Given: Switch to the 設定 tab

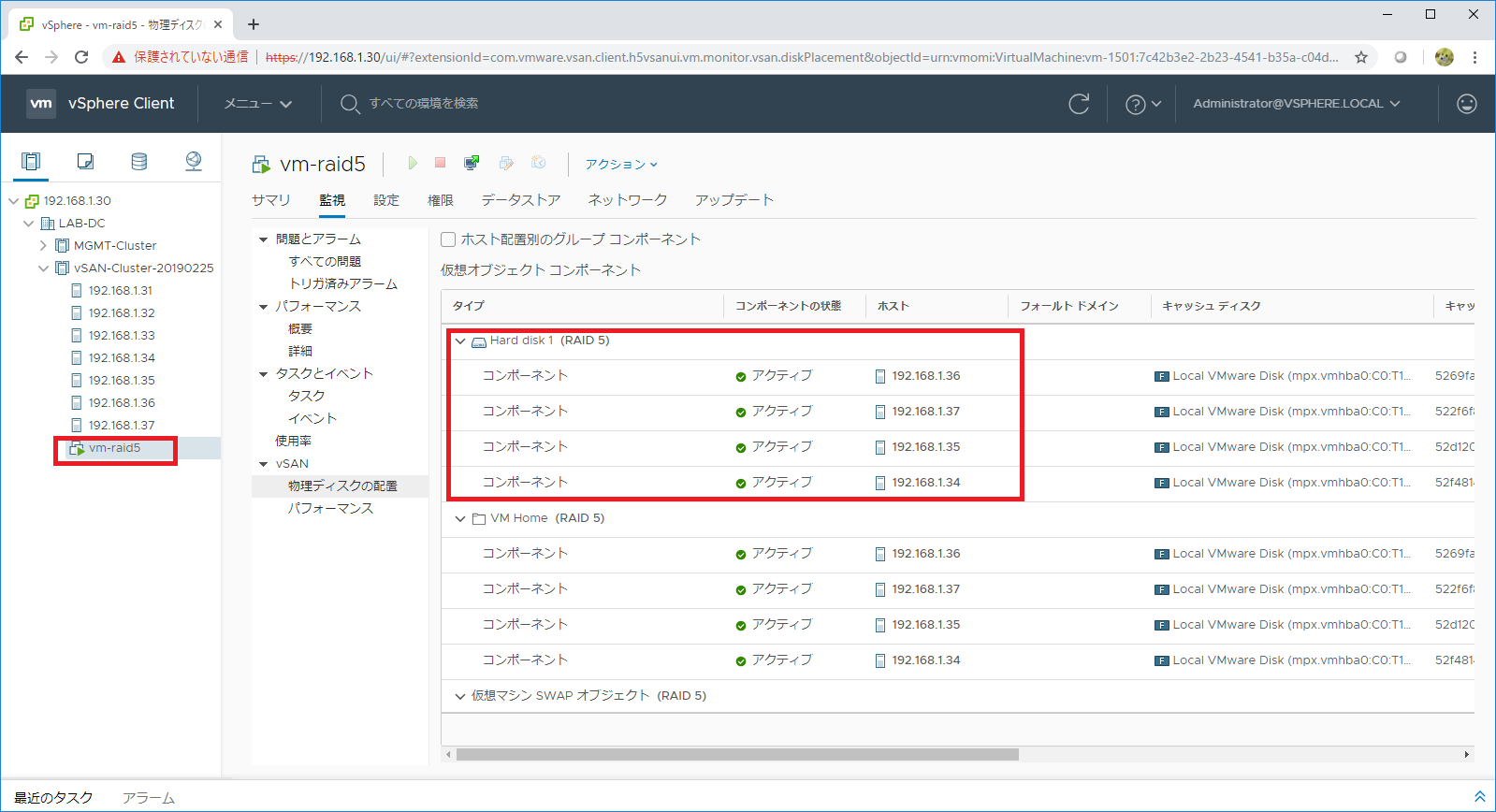Looking at the screenshot, I should (386, 200).
